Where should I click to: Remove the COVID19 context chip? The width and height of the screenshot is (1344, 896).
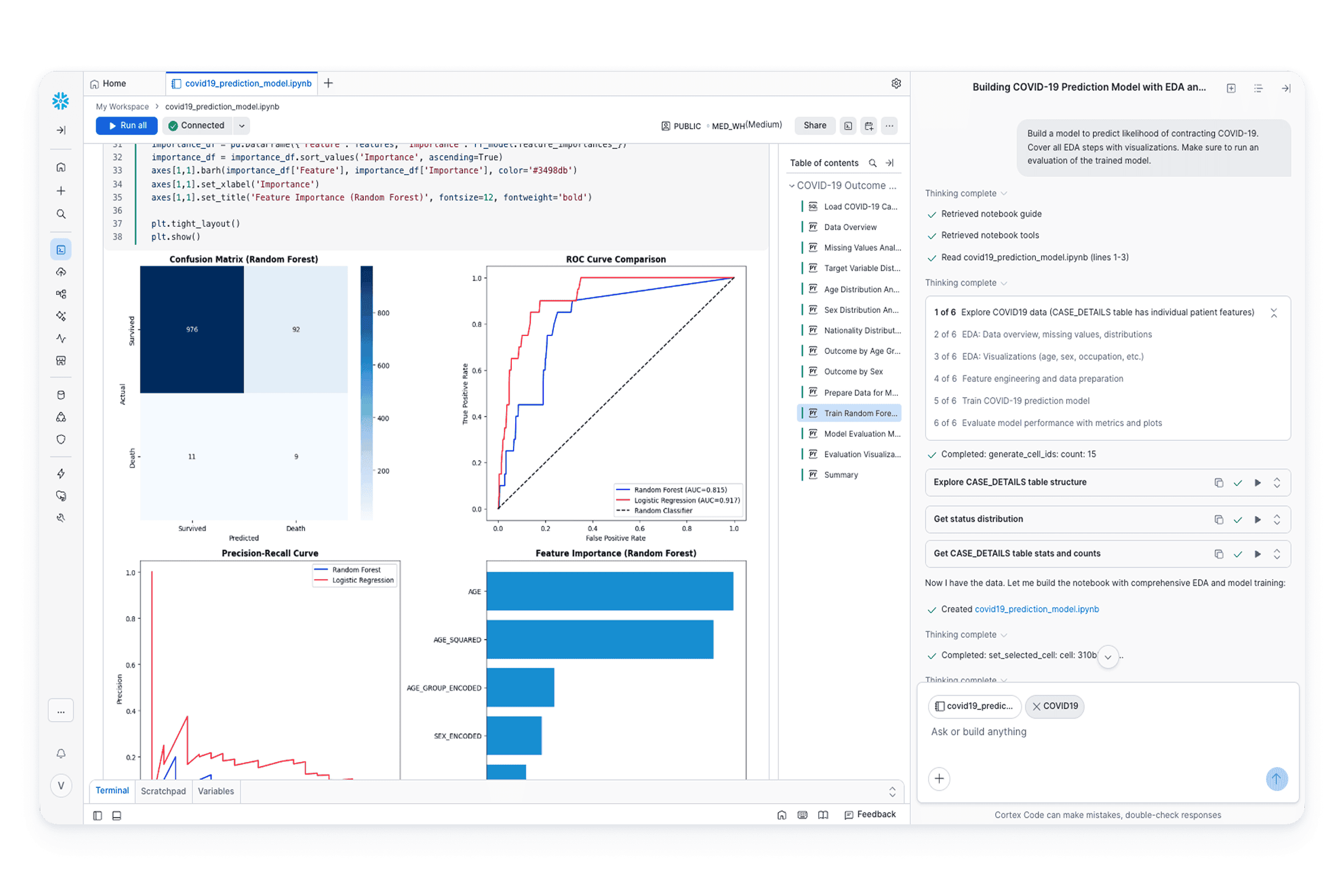pos(1037,706)
